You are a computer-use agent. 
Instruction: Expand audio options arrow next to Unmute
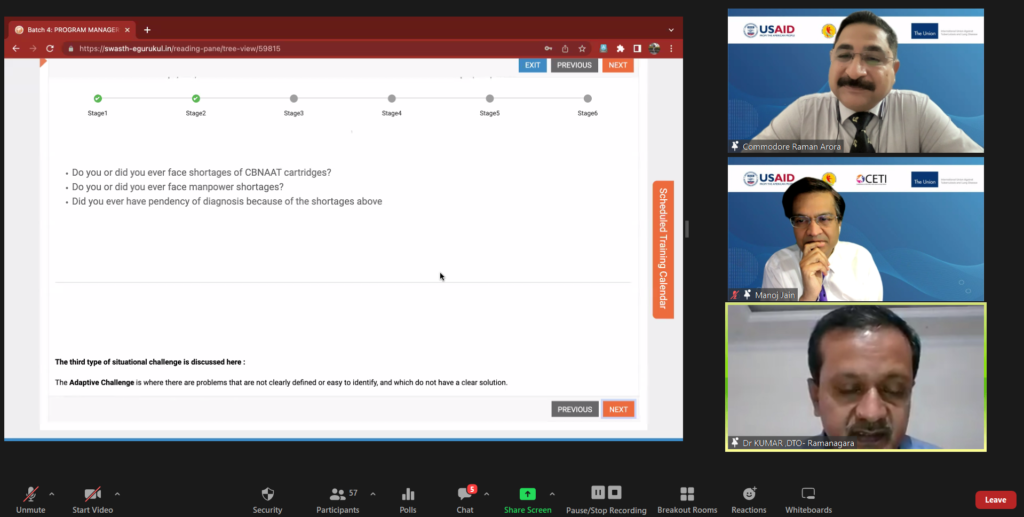click(52, 493)
